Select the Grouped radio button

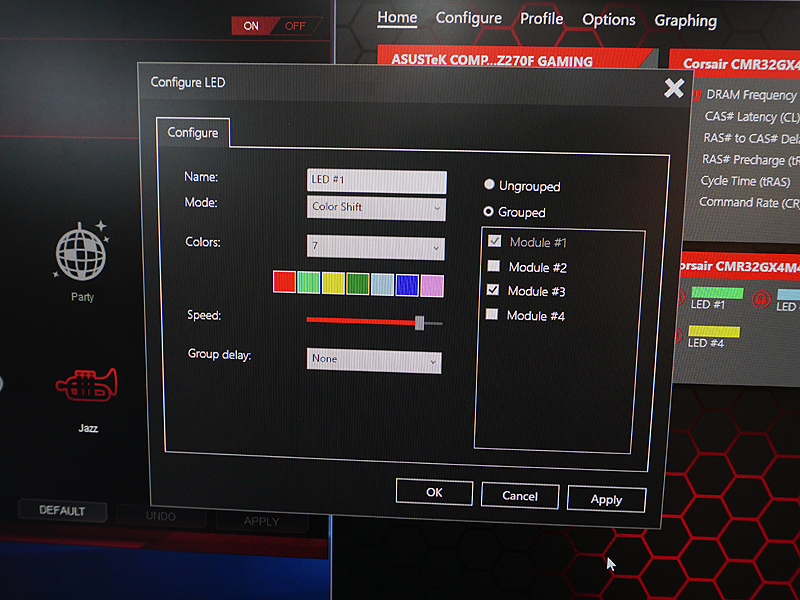(x=488, y=211)
